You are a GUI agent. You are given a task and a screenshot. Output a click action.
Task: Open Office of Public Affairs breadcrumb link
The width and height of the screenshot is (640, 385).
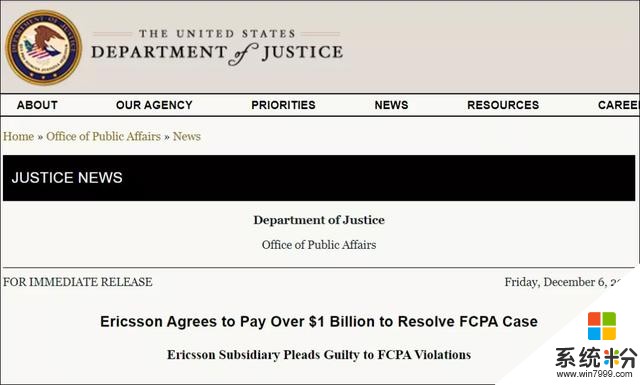103,136
